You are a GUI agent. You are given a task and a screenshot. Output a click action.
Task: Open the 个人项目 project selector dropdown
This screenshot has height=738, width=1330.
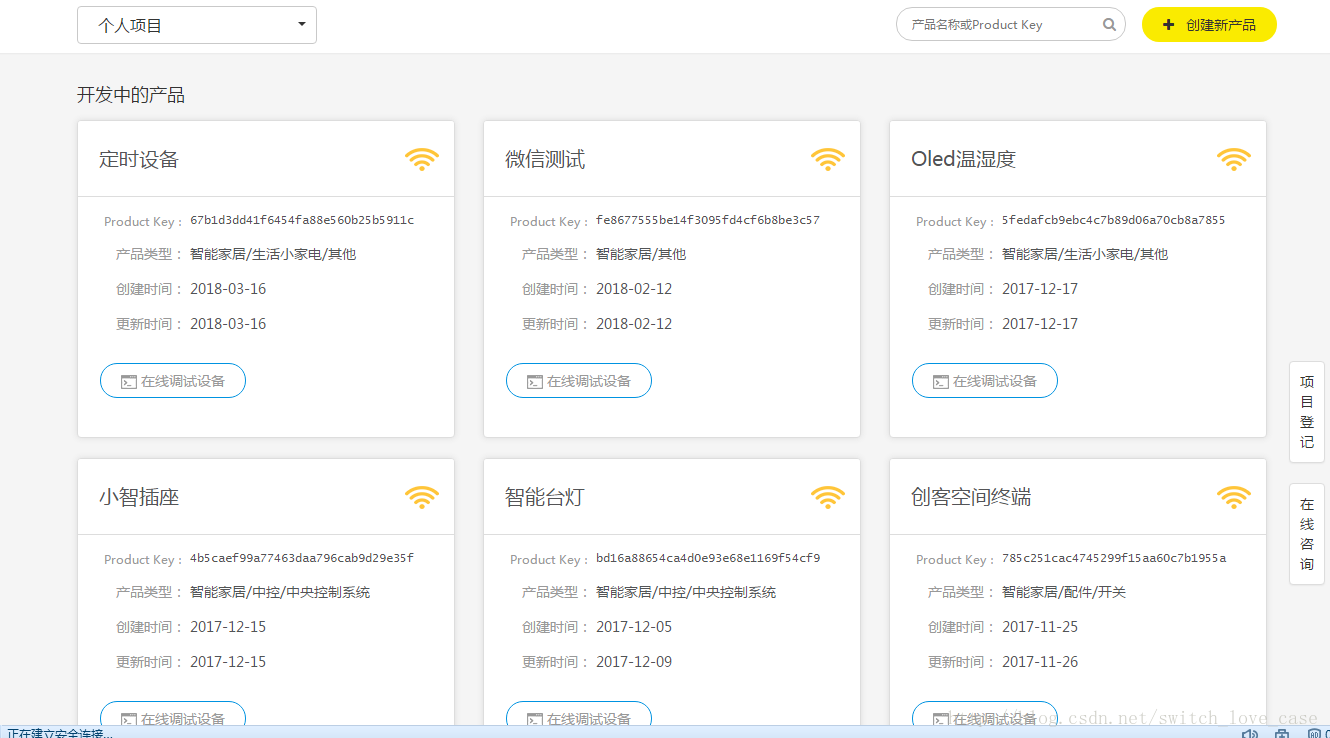pos(197,24)
